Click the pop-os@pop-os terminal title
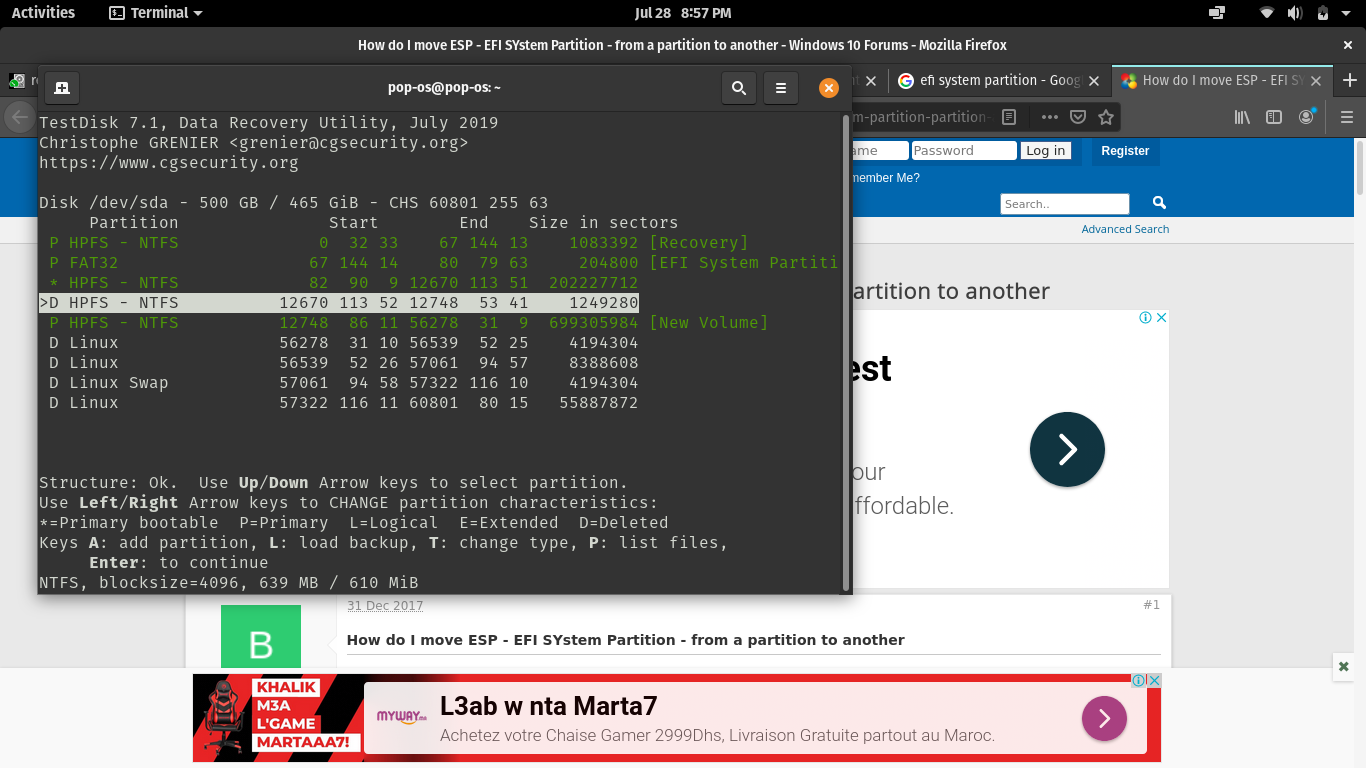This screenshot has height=768, width=1366. [x=444, y=88]
